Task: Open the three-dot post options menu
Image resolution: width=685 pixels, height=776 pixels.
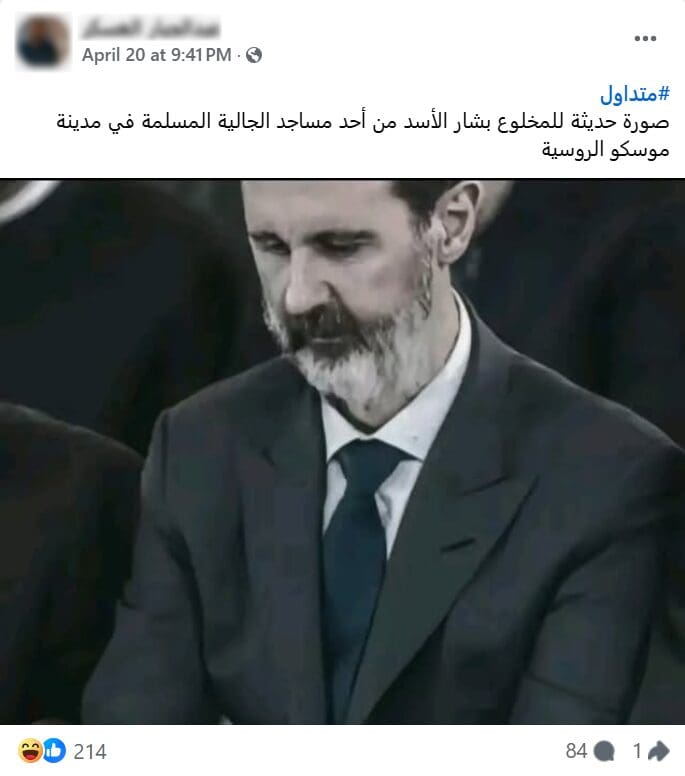Action: [x=645, y=38]
